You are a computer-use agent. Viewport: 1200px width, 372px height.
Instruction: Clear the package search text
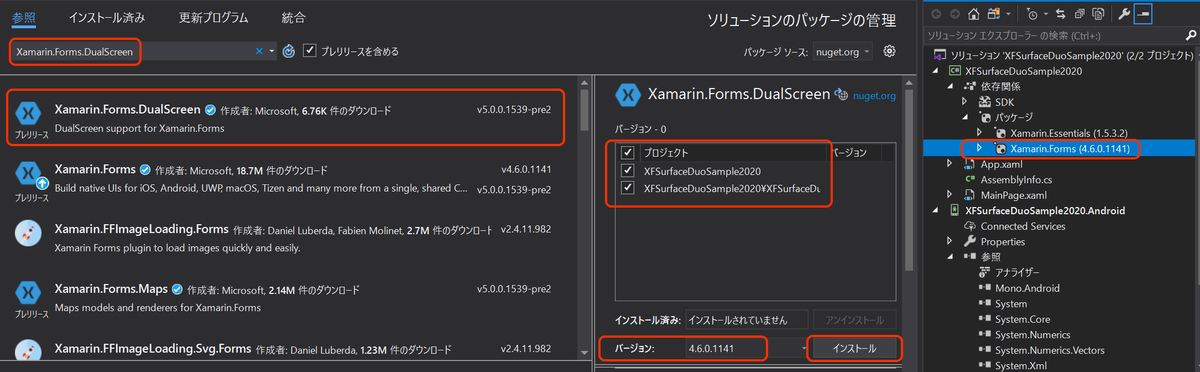point(260,50)
